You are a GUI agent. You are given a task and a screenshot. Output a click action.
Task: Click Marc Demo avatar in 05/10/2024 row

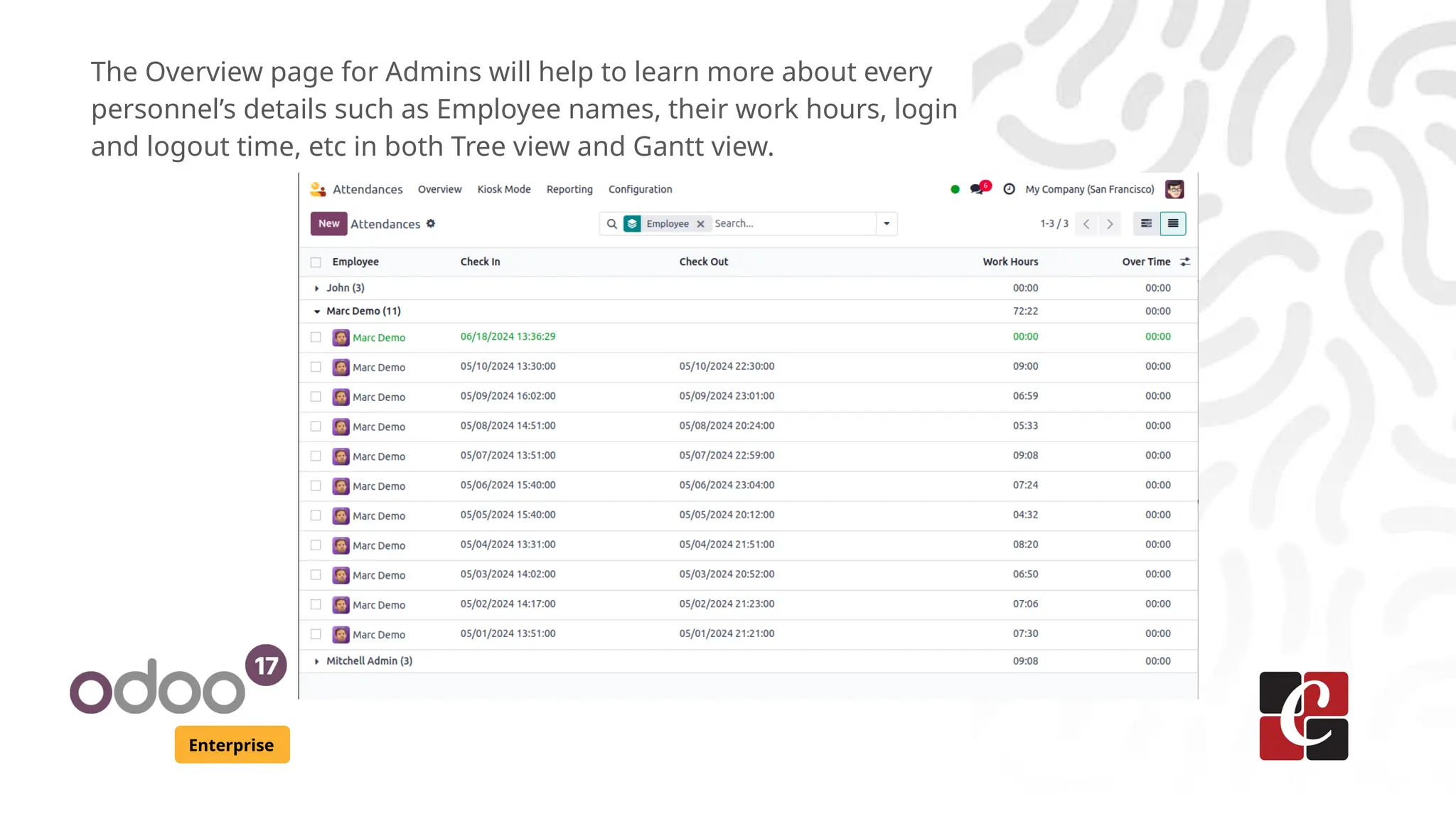pyautogui.click(x=341, y=367)
